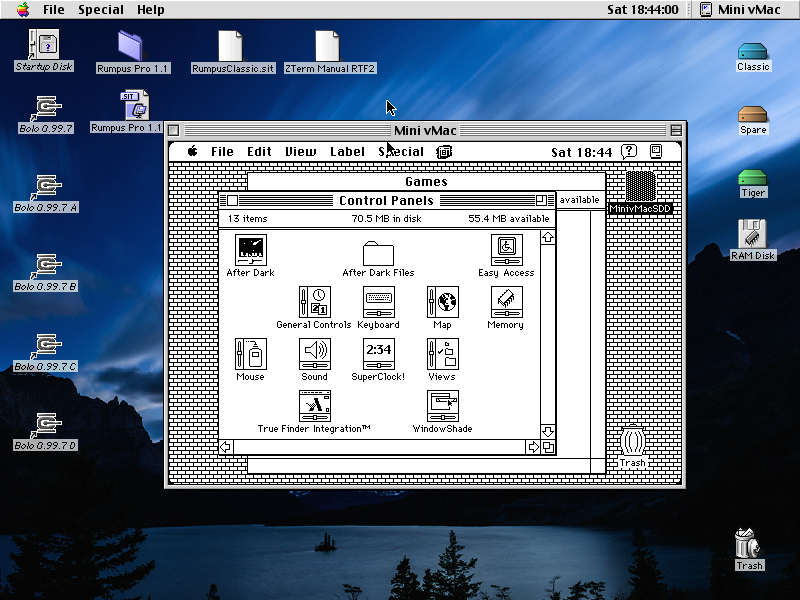Select the Views control panel icon
Image resolution: width=800 pixels, height=600 pixels.
pos(442,354)
